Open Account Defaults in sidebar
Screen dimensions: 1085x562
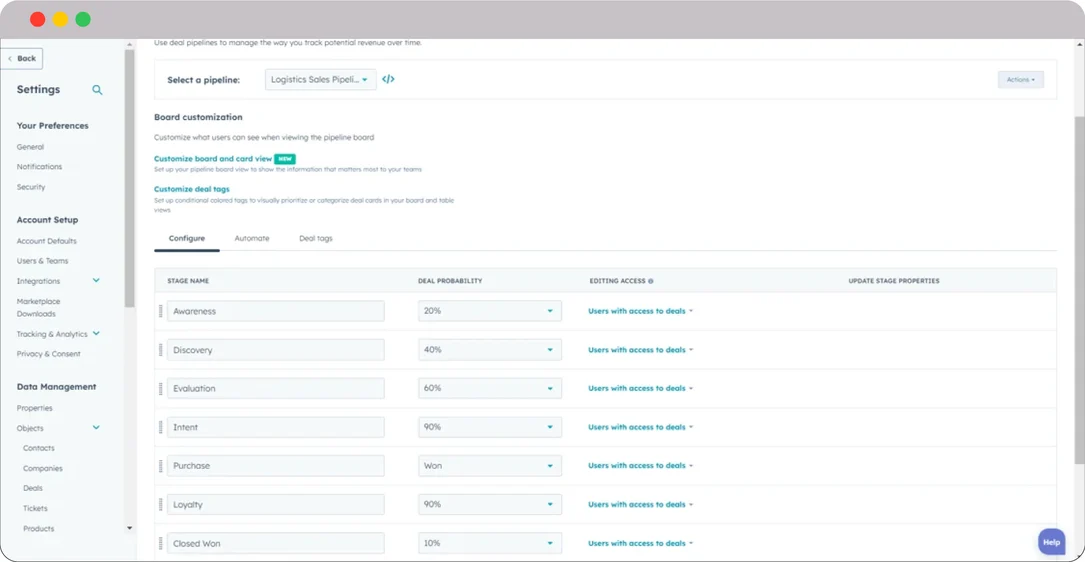(47, 241)
